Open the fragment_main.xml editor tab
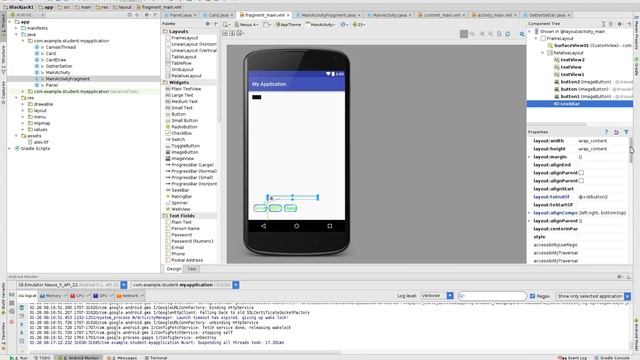Viewport: 640px width, 360px height. (265, 15)
